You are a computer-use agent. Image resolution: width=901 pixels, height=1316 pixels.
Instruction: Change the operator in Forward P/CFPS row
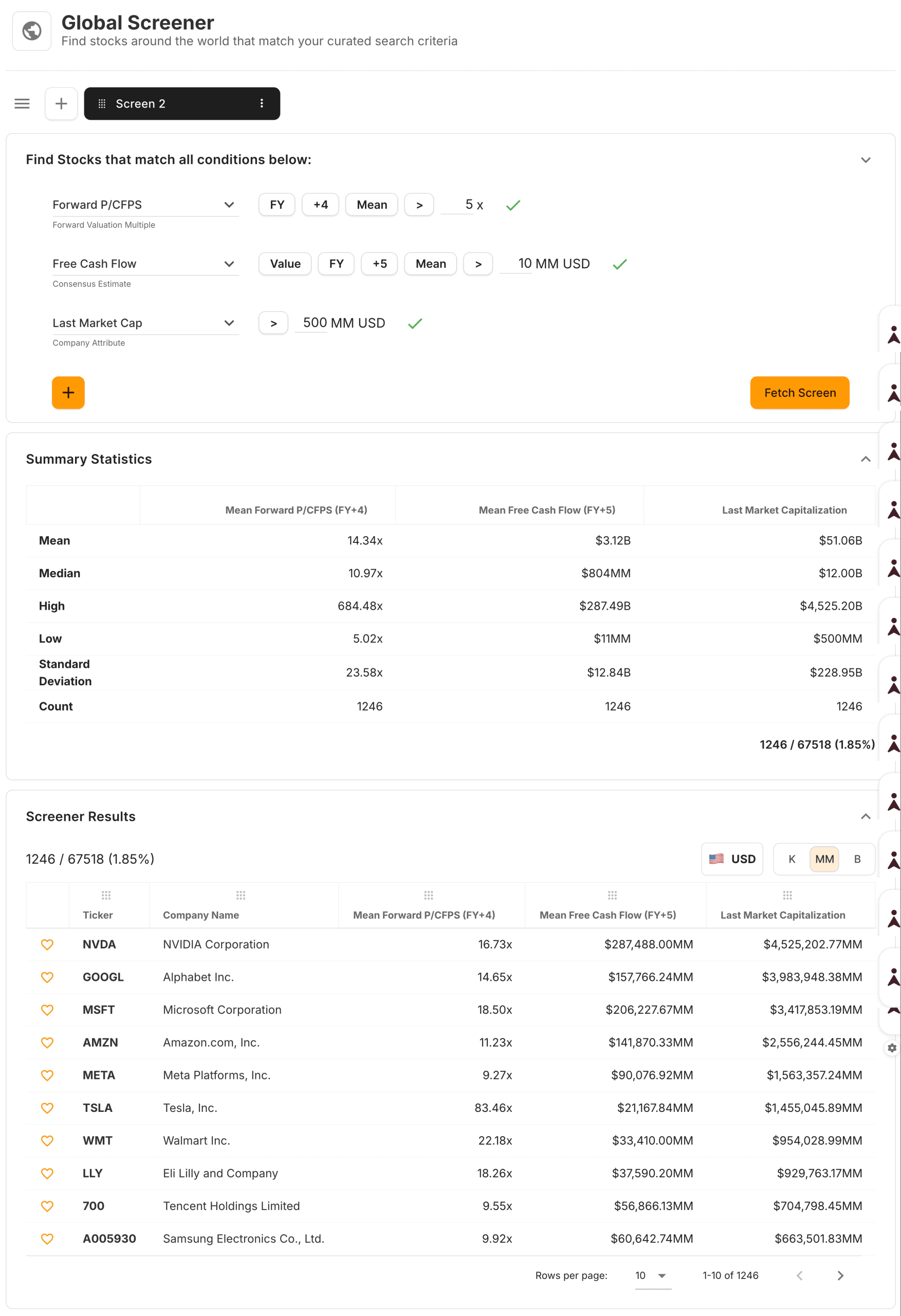coord(419,205)
